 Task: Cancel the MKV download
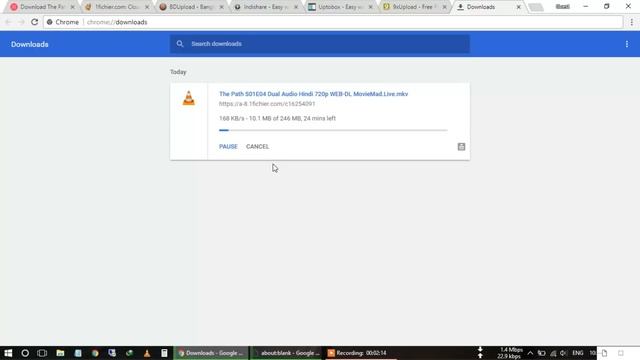click(x=257, y=147)
